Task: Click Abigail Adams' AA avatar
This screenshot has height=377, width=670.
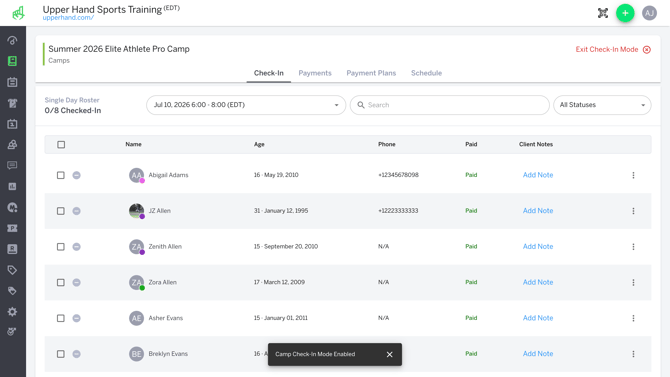Action: click(137, 175)
